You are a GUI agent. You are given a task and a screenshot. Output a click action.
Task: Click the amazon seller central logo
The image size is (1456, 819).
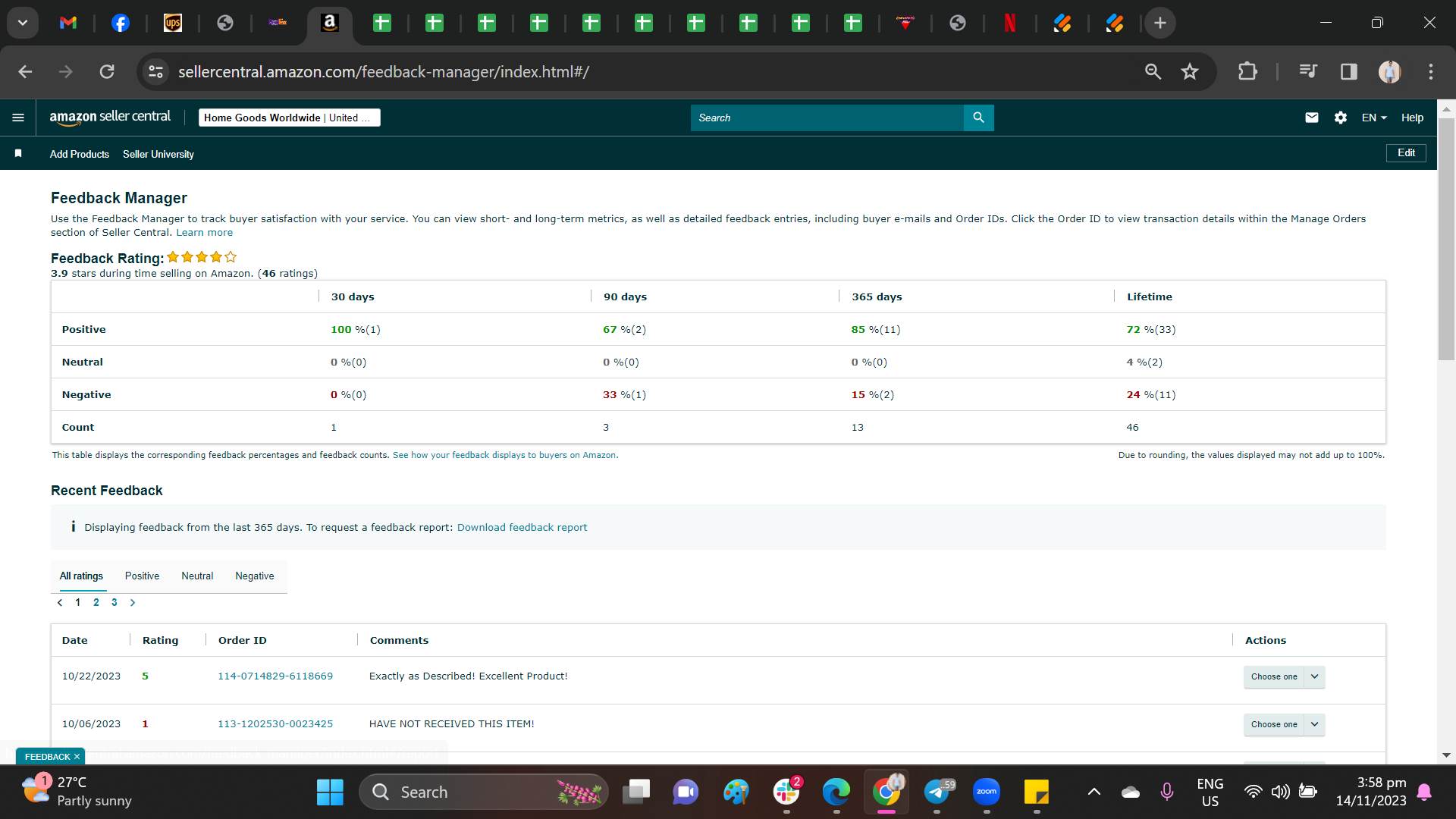(110, 118)
